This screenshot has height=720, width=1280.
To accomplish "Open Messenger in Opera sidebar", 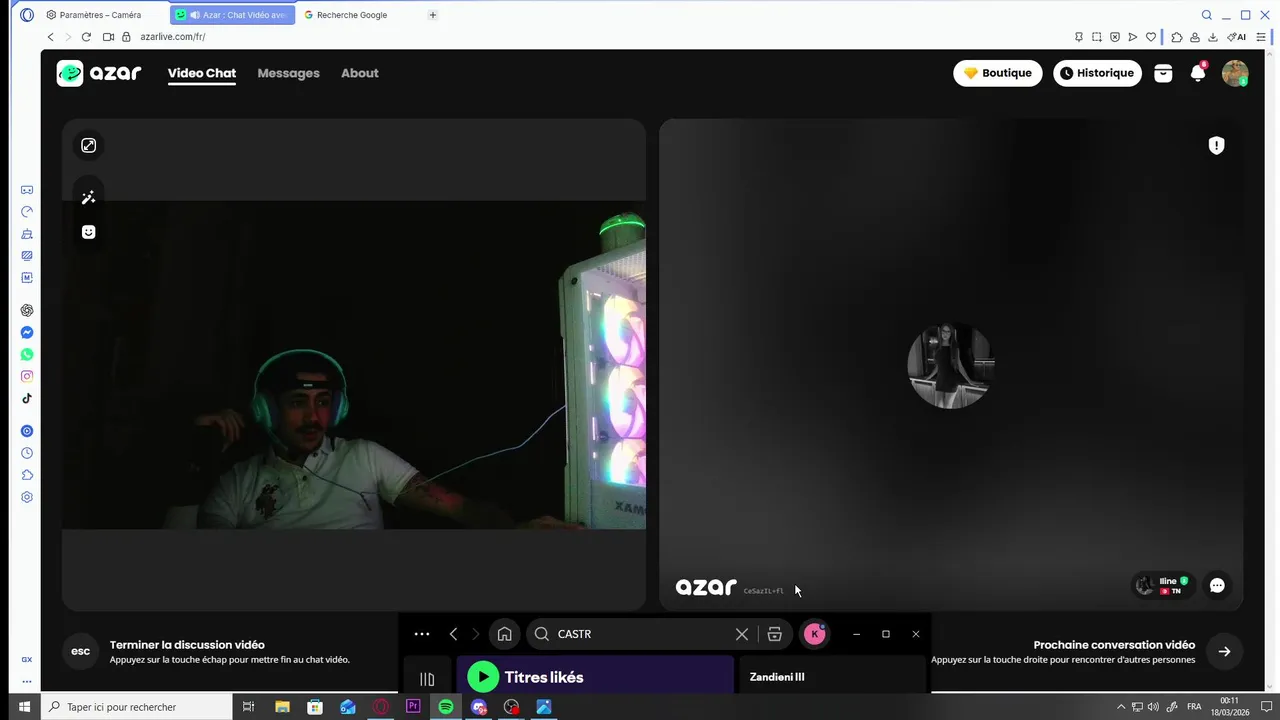I will pos(27,333).
